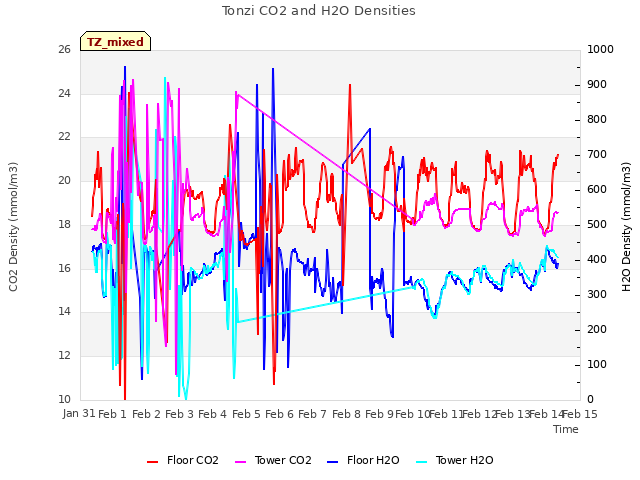Viewport: 640px width, 480px height.
Task: Click the H2O Density (mmol/m3) axis label
Action: click(626, 227)
